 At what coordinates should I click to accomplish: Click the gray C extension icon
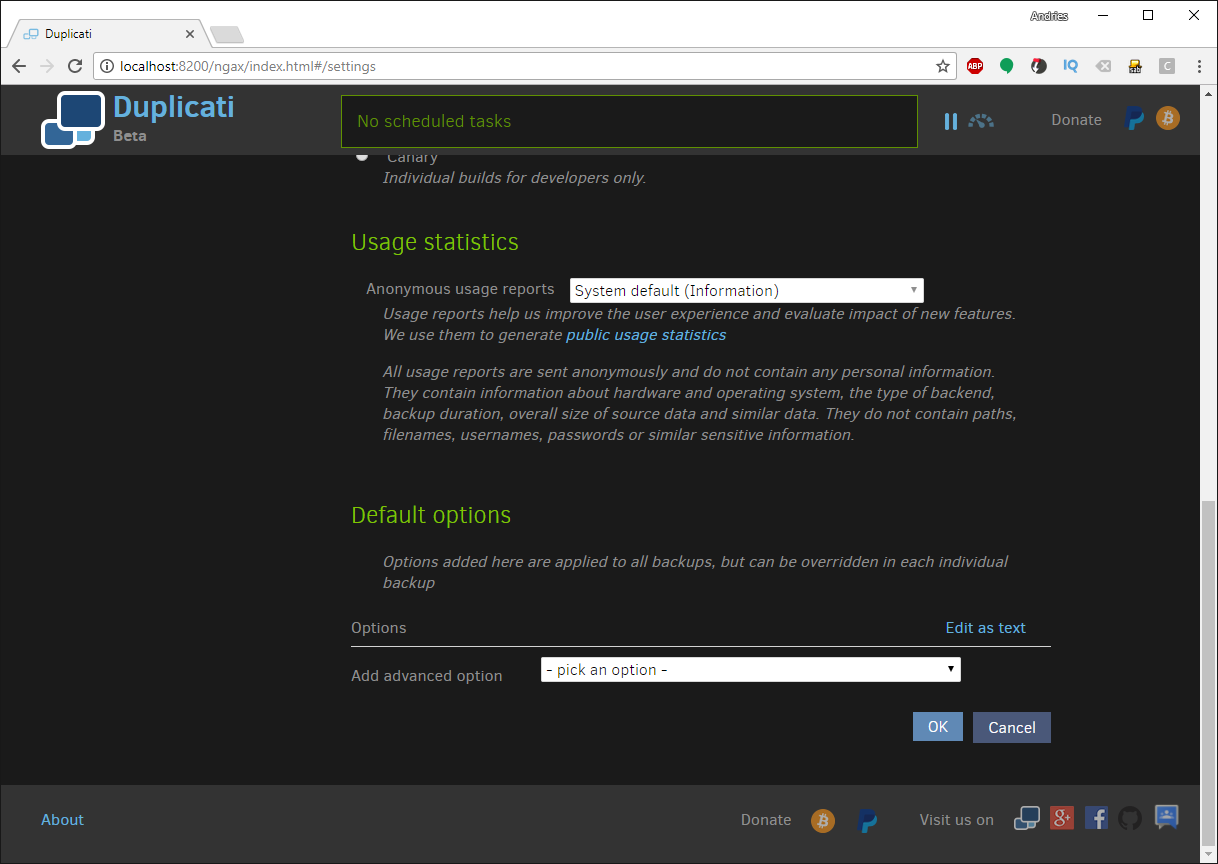coord(1167,66)
